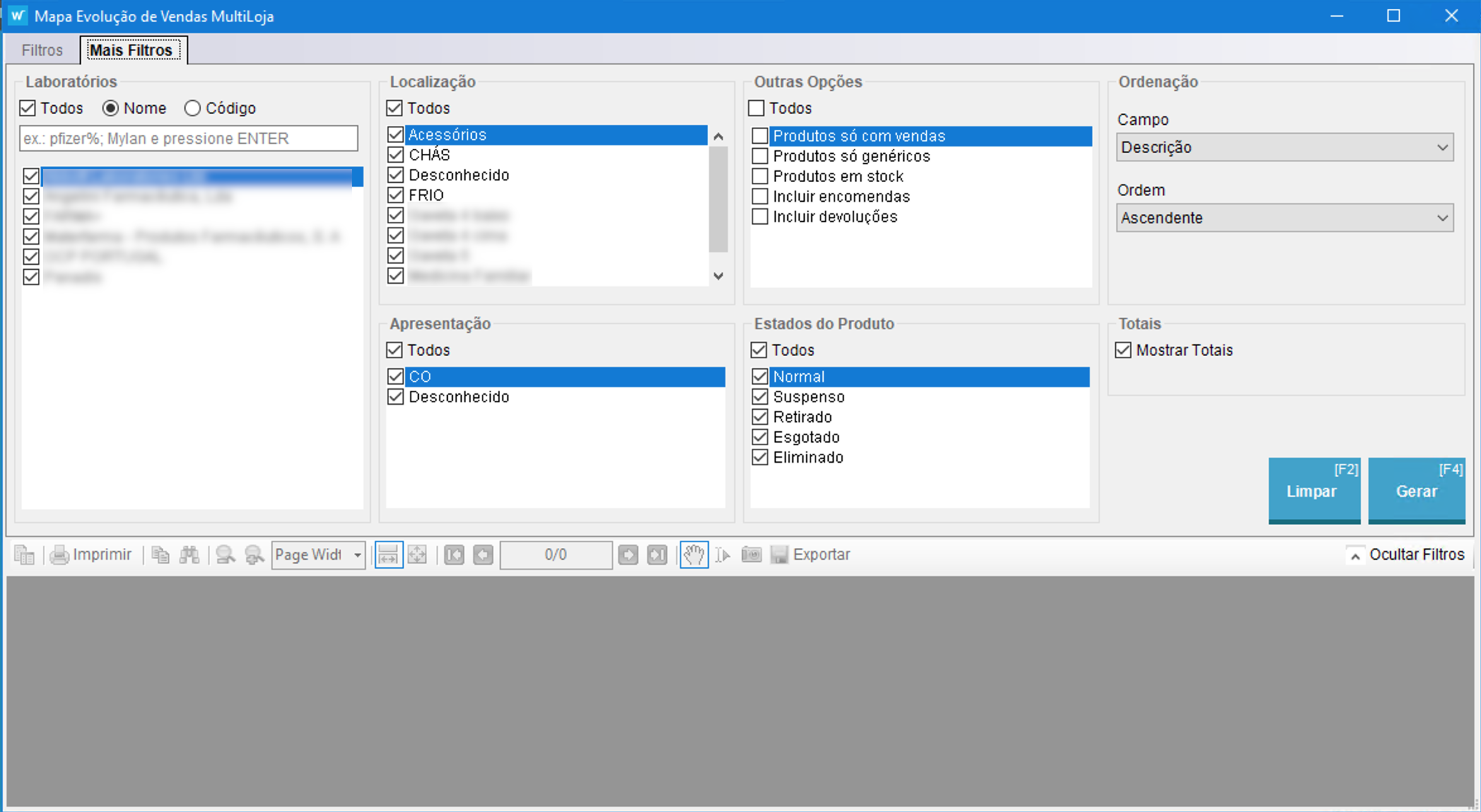The width and height of the screenshot is (1481, 812).
Task: Select the Código radio button
Action: pyautogui.click(x=192, y=108)
